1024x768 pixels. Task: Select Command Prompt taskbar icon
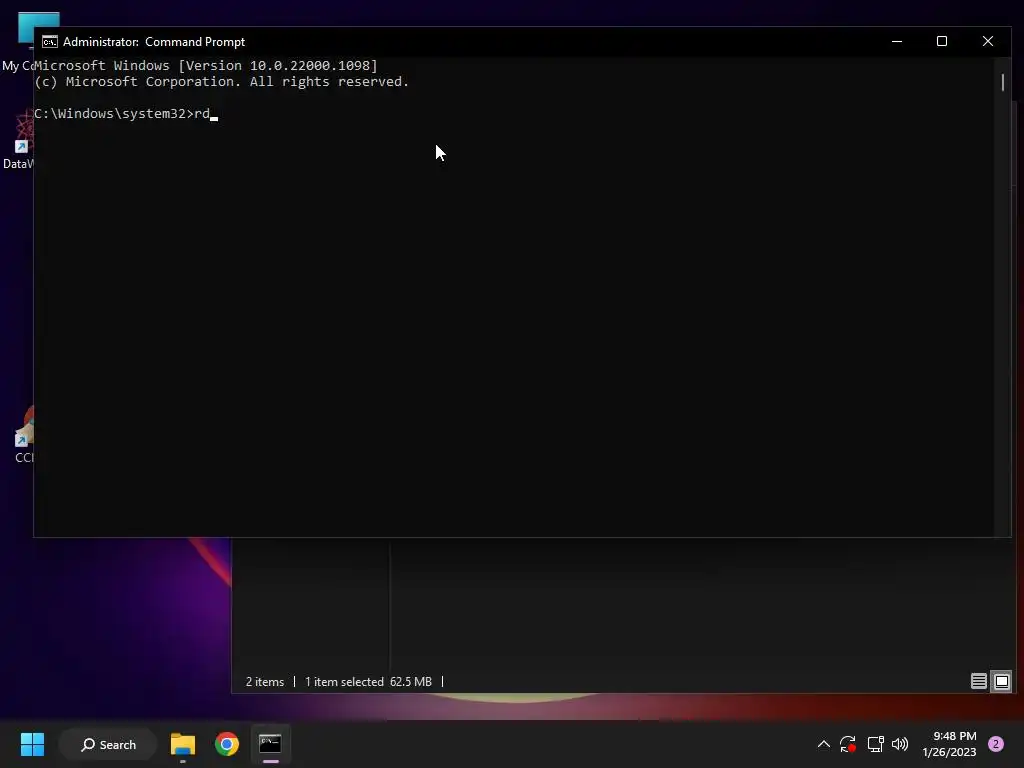pos(270,744)
